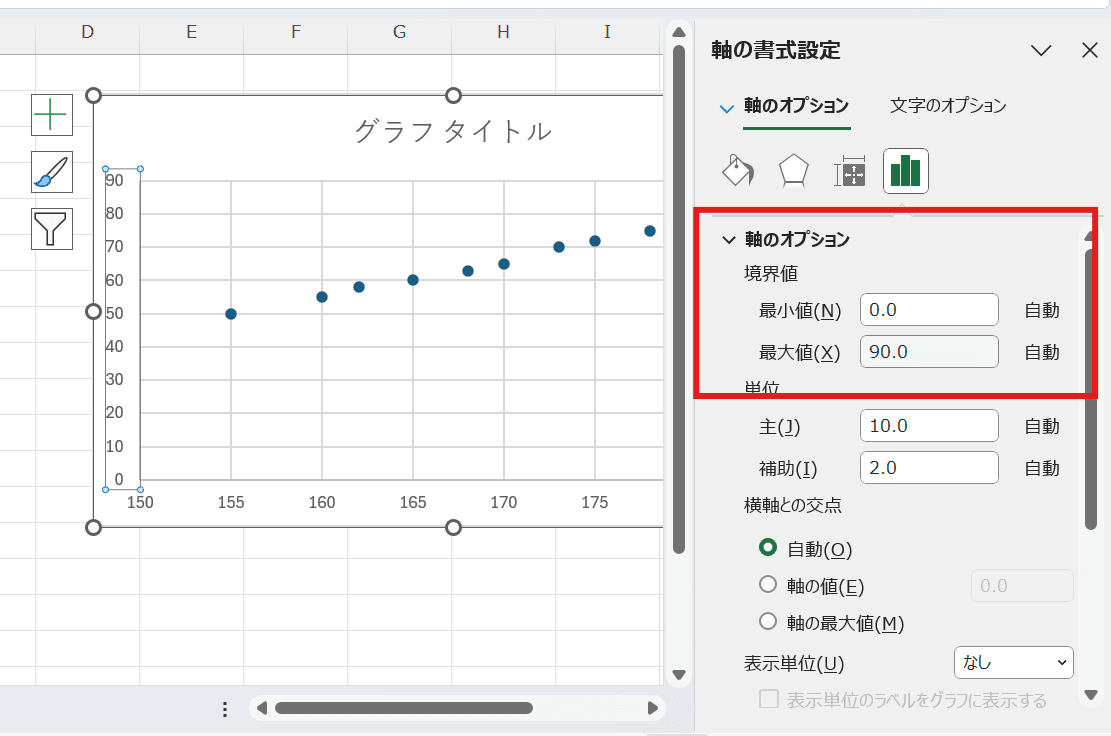The height and width of the screenshot is (736, 1111).
Task: Click the 最小値(N) input field
Action: 928,310
